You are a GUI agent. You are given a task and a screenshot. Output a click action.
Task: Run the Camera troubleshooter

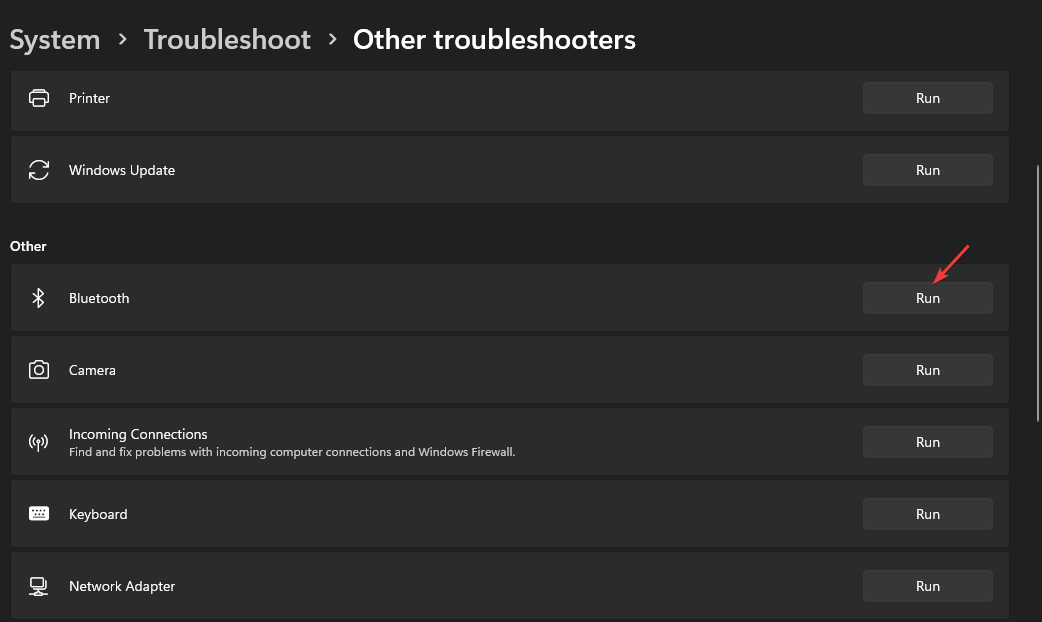[x=928, y=369]
